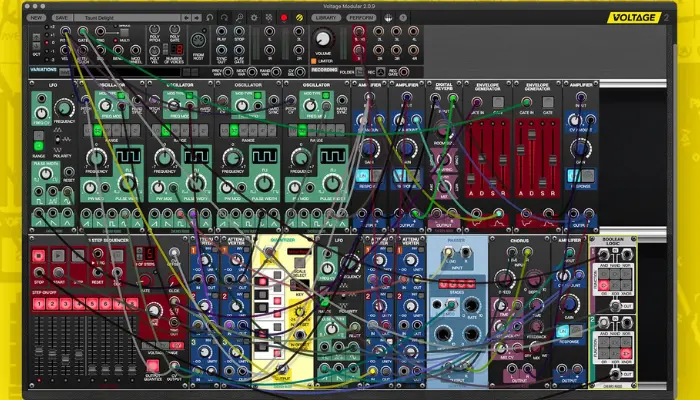
Task: Load previous preset with the left arrow
Action: (x=186, y=18)
